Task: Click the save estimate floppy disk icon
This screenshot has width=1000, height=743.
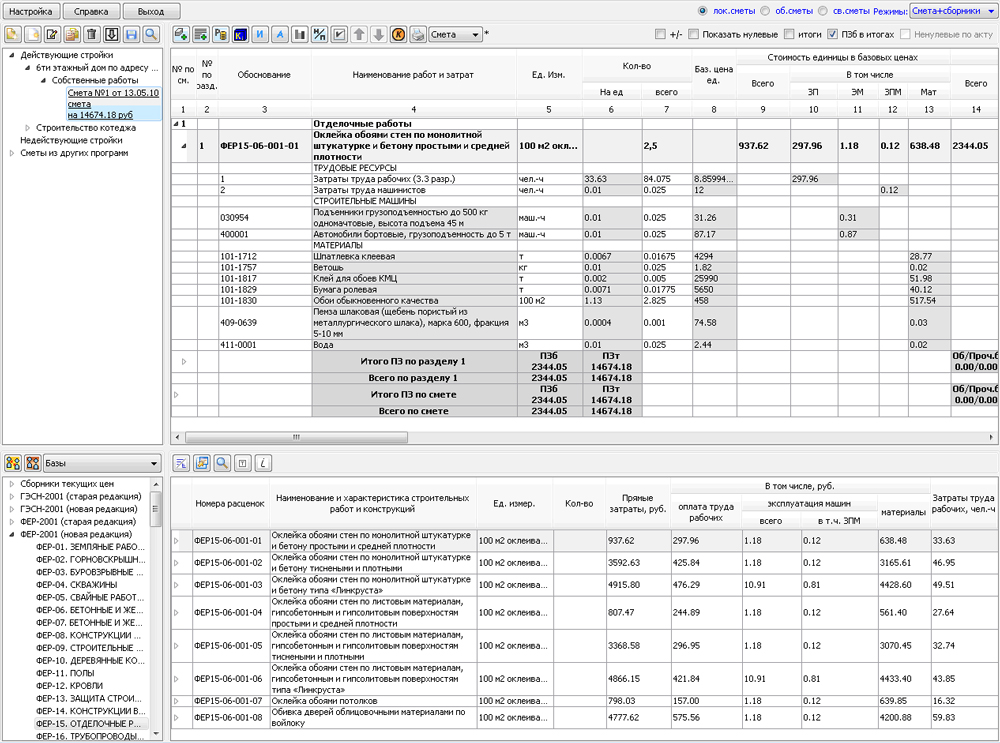Action: (131, 35)
